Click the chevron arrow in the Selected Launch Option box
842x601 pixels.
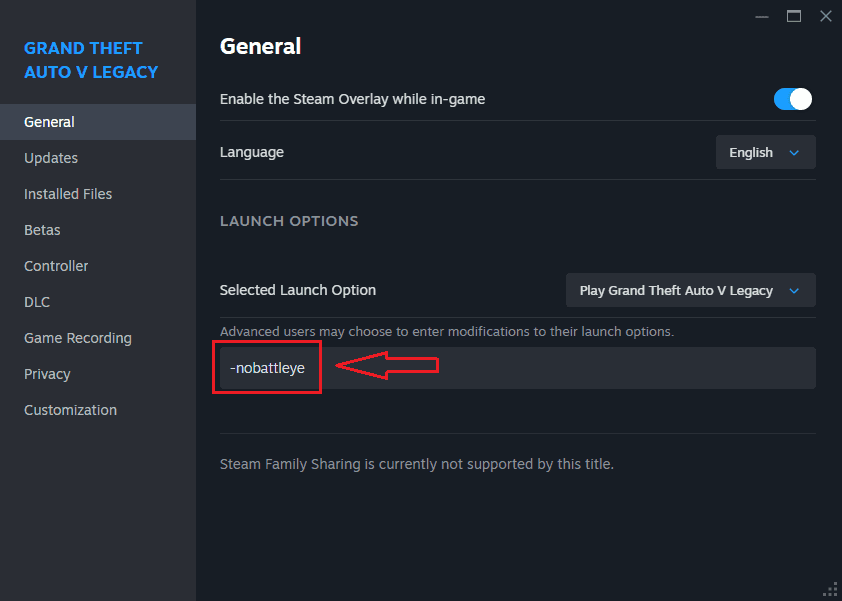click(795, 291)
